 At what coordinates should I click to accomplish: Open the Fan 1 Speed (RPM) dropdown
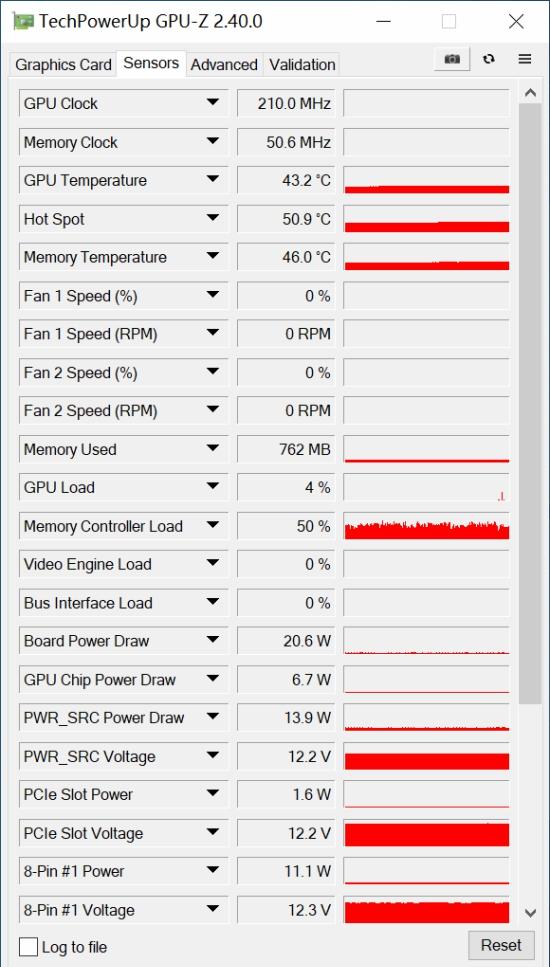tap(213, 334)
